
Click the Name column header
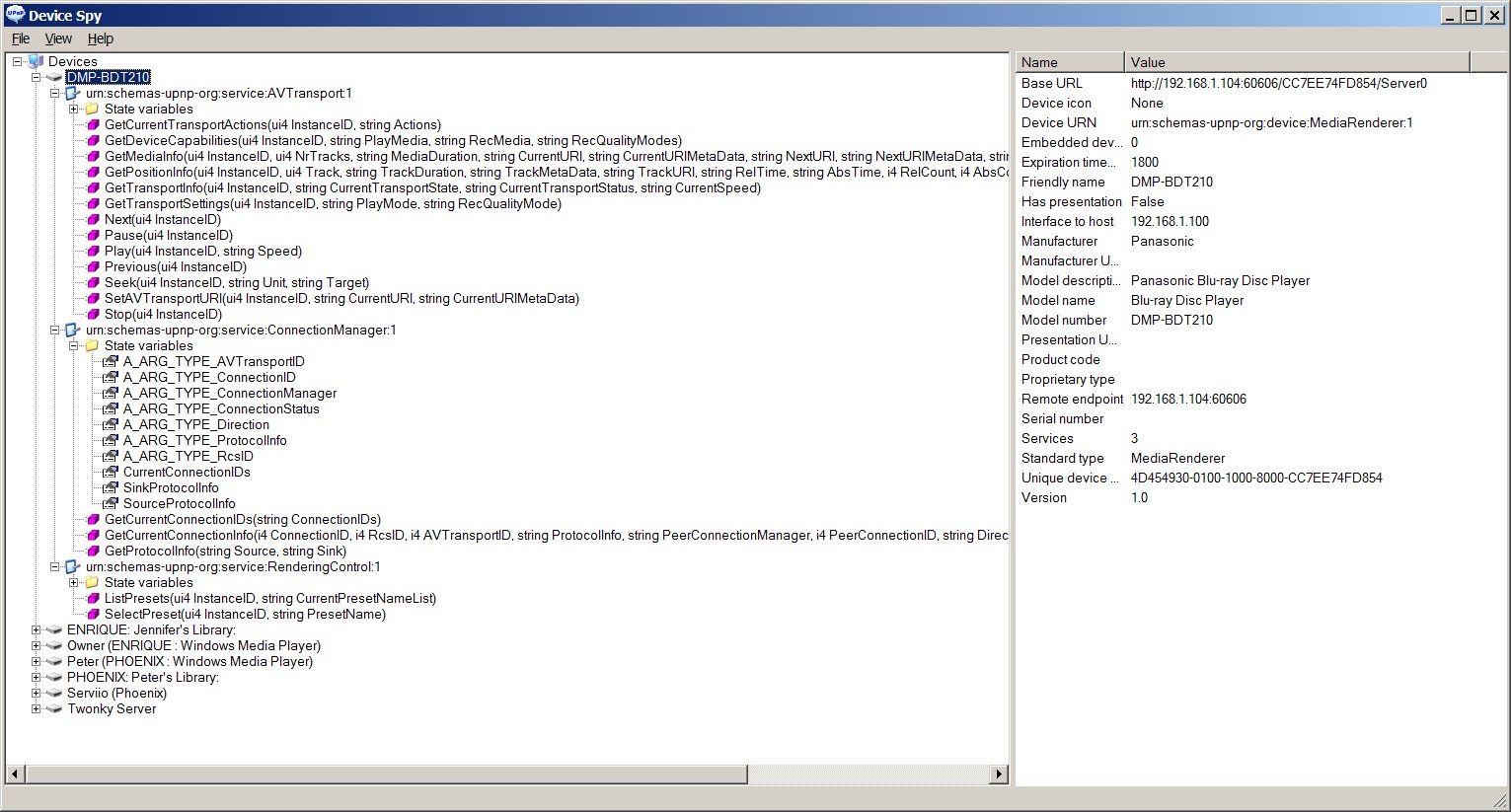pyautogui.click(x=1069, y=62)
